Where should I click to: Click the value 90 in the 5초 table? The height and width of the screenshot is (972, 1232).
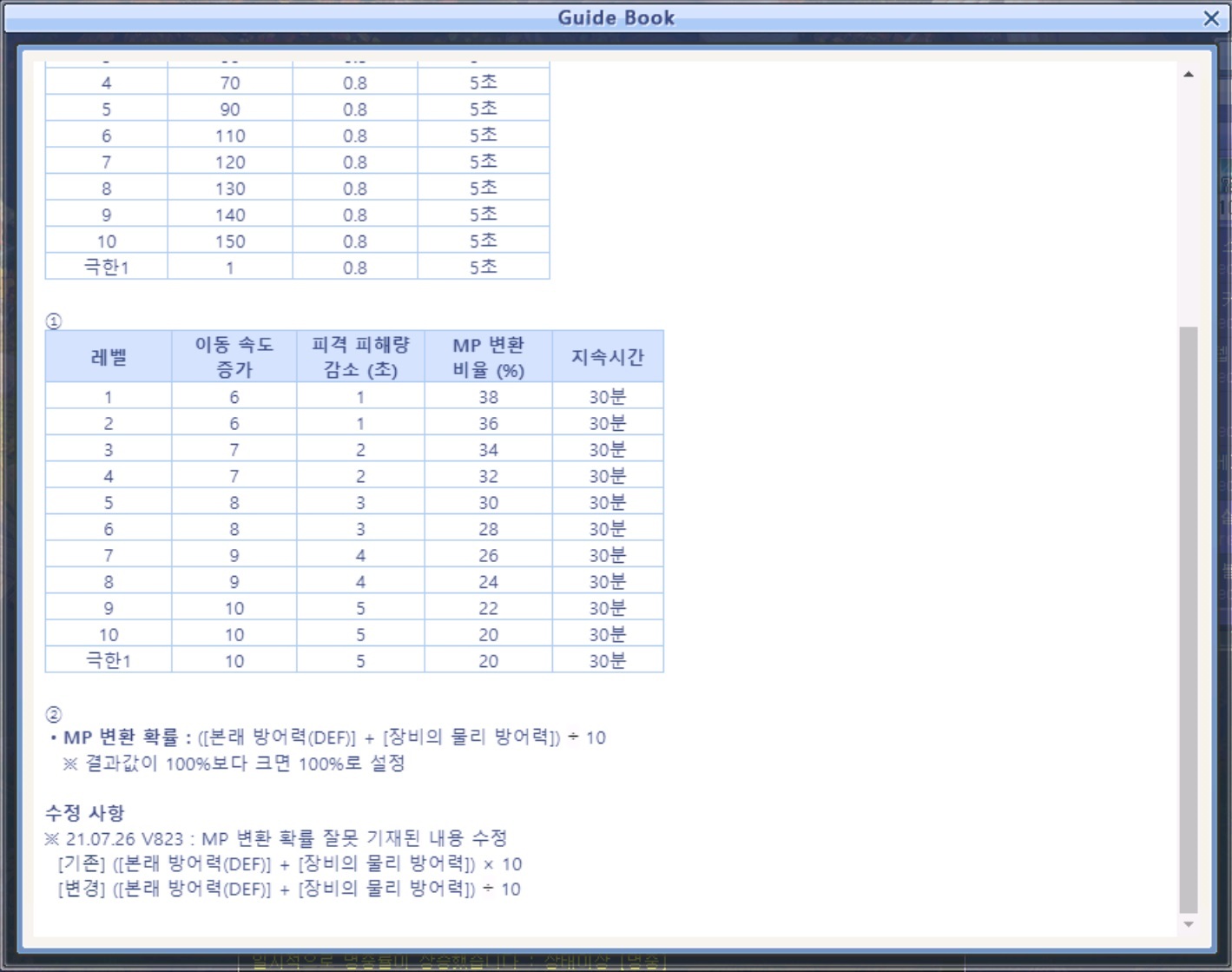pyautogui.click(x=230, y=109)
